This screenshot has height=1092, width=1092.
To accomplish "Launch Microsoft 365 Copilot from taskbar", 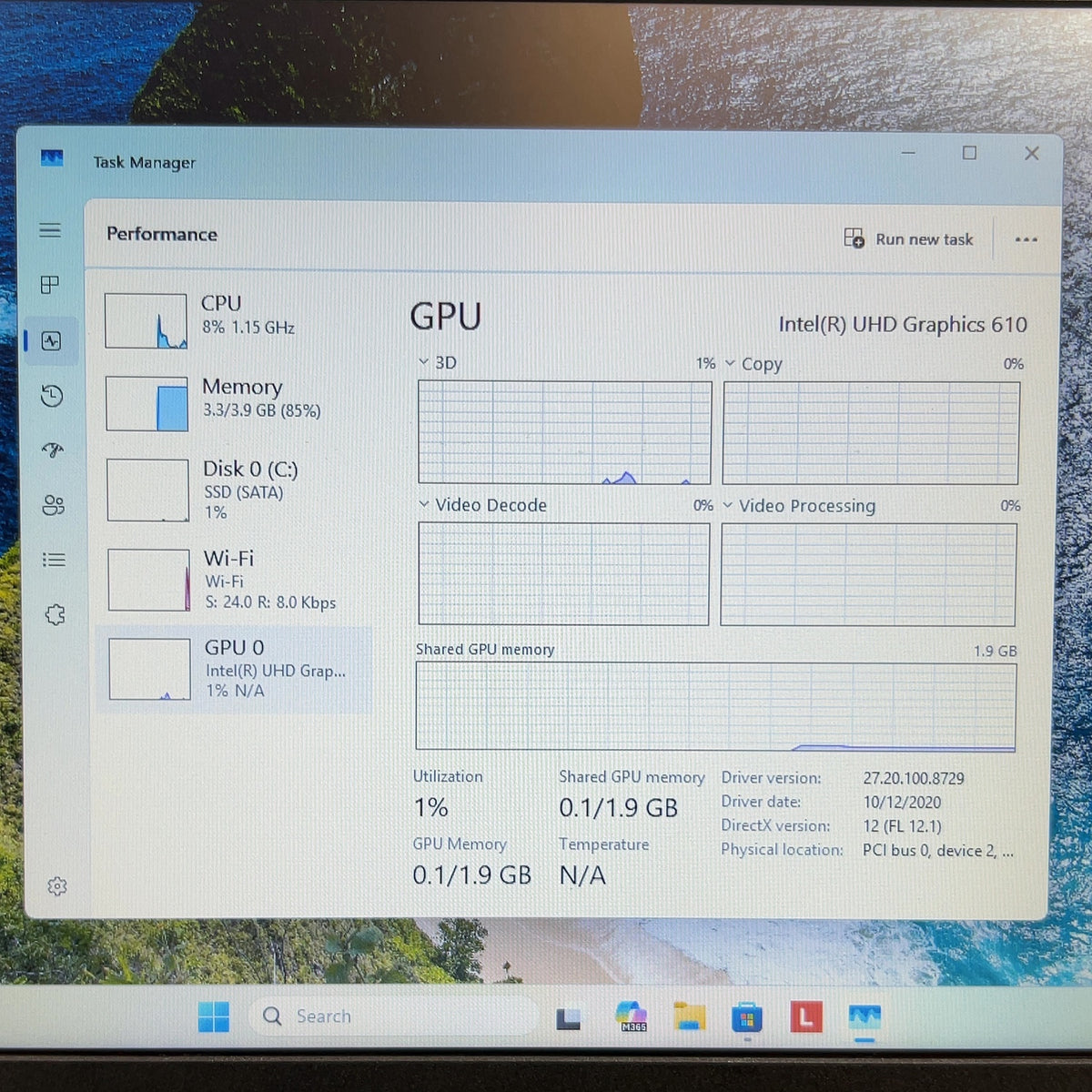I will [632, 1016].
